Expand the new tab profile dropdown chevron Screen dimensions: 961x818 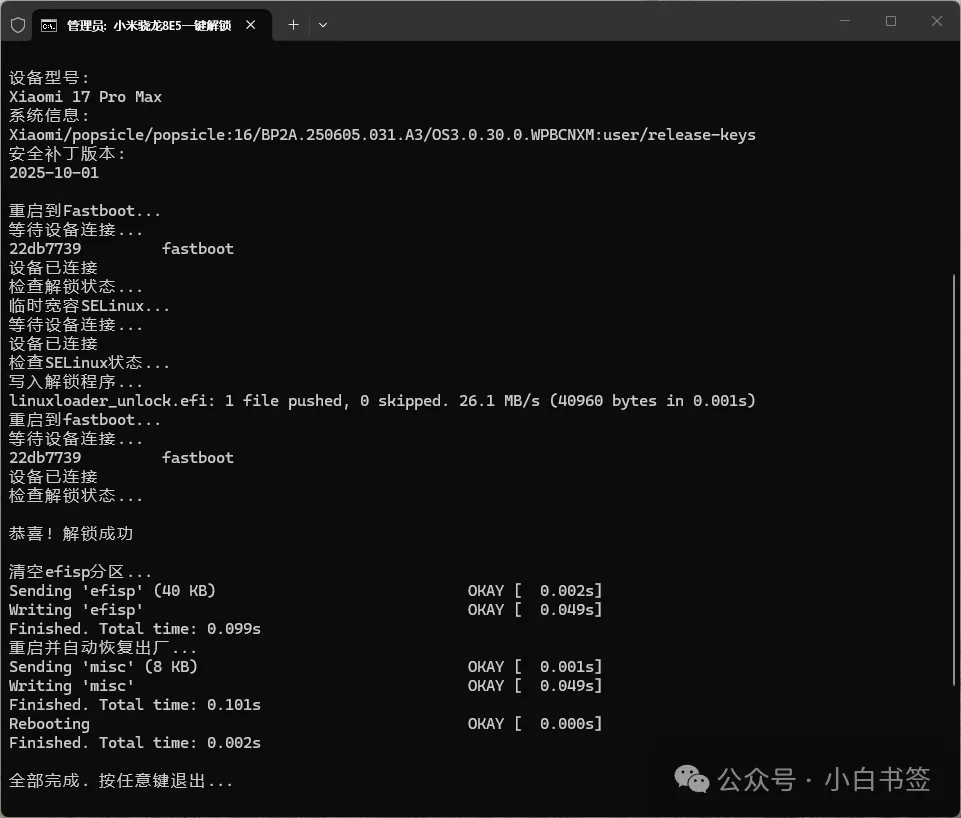coord(323,25)
